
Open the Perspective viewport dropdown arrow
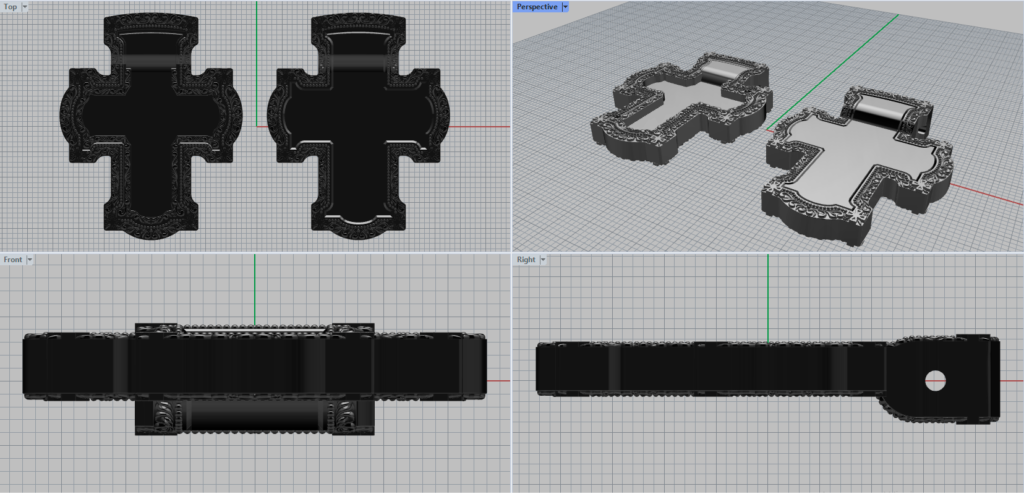pyautogui.click(x=565, y=7)
